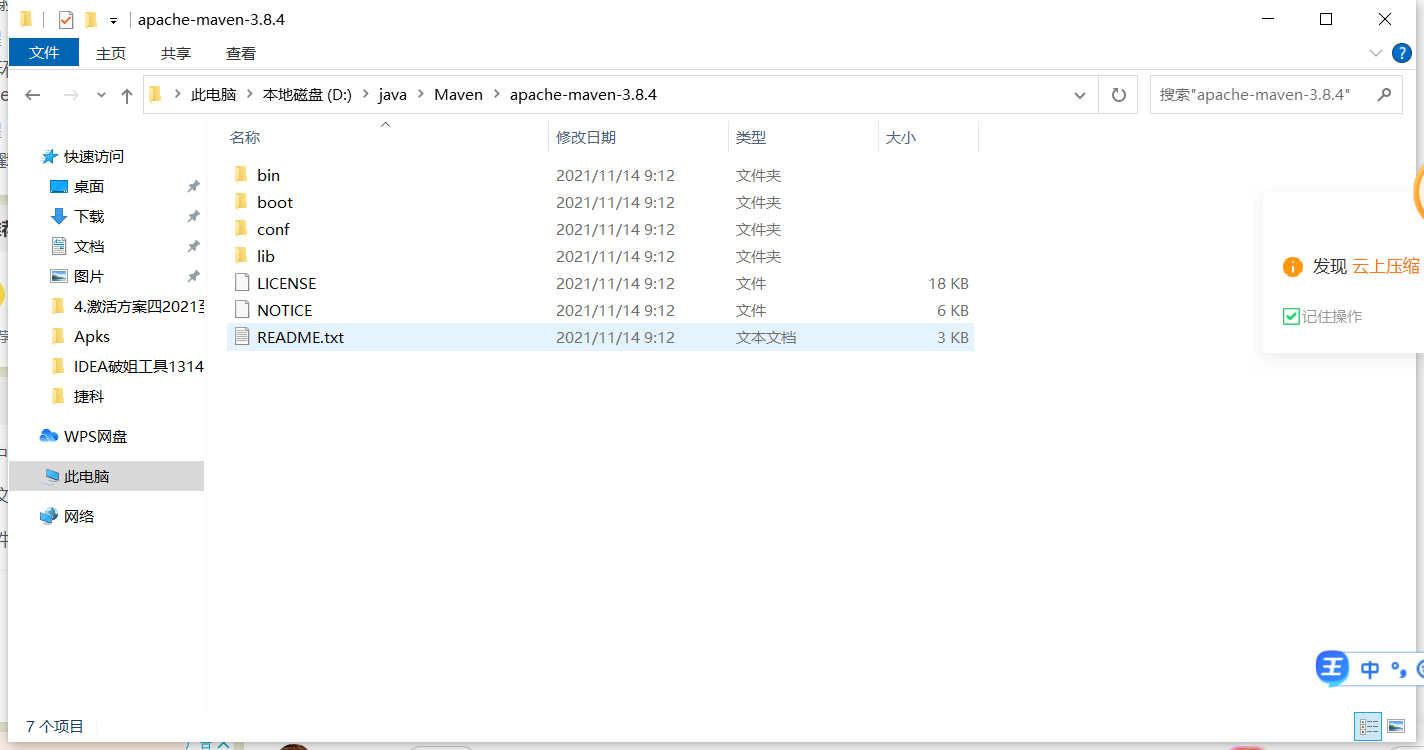Screen dimensions: 1424x750
Task: Click the properties checkmark quick access icon
Action: 66,20
